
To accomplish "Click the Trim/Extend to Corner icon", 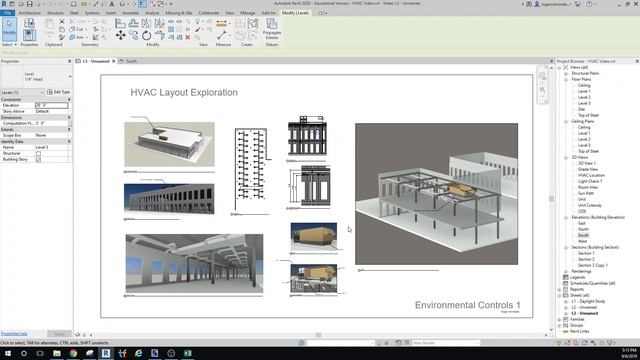I will pyautogui.click(x=160, y=36).
